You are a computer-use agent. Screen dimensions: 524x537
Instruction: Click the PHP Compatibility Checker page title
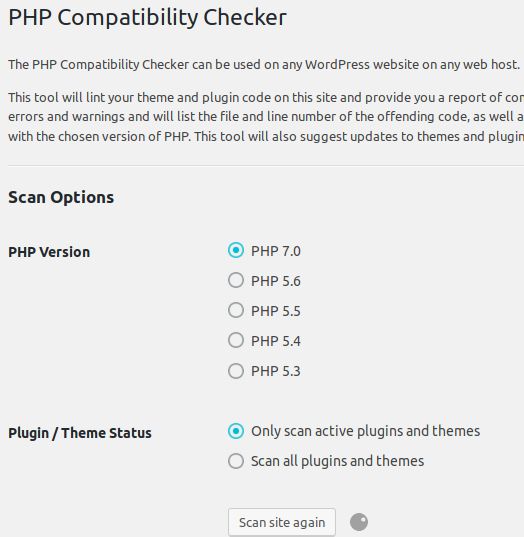point(147,18)
